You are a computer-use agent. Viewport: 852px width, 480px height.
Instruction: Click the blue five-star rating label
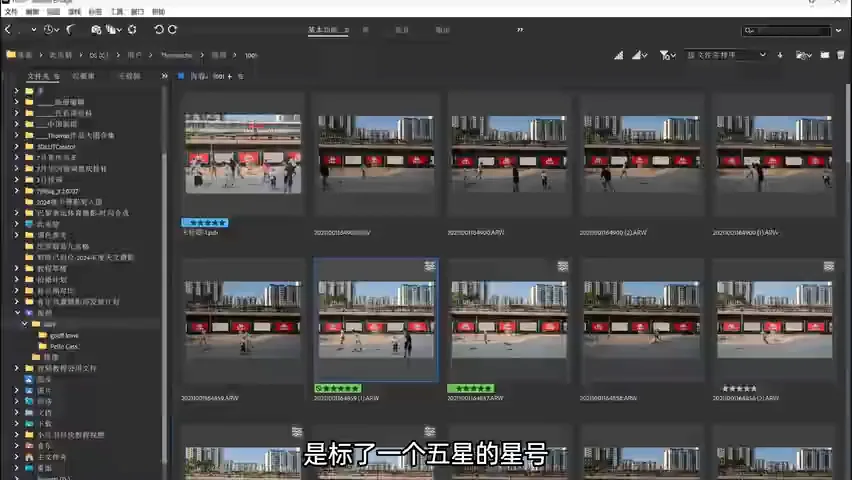pos(205,222)
